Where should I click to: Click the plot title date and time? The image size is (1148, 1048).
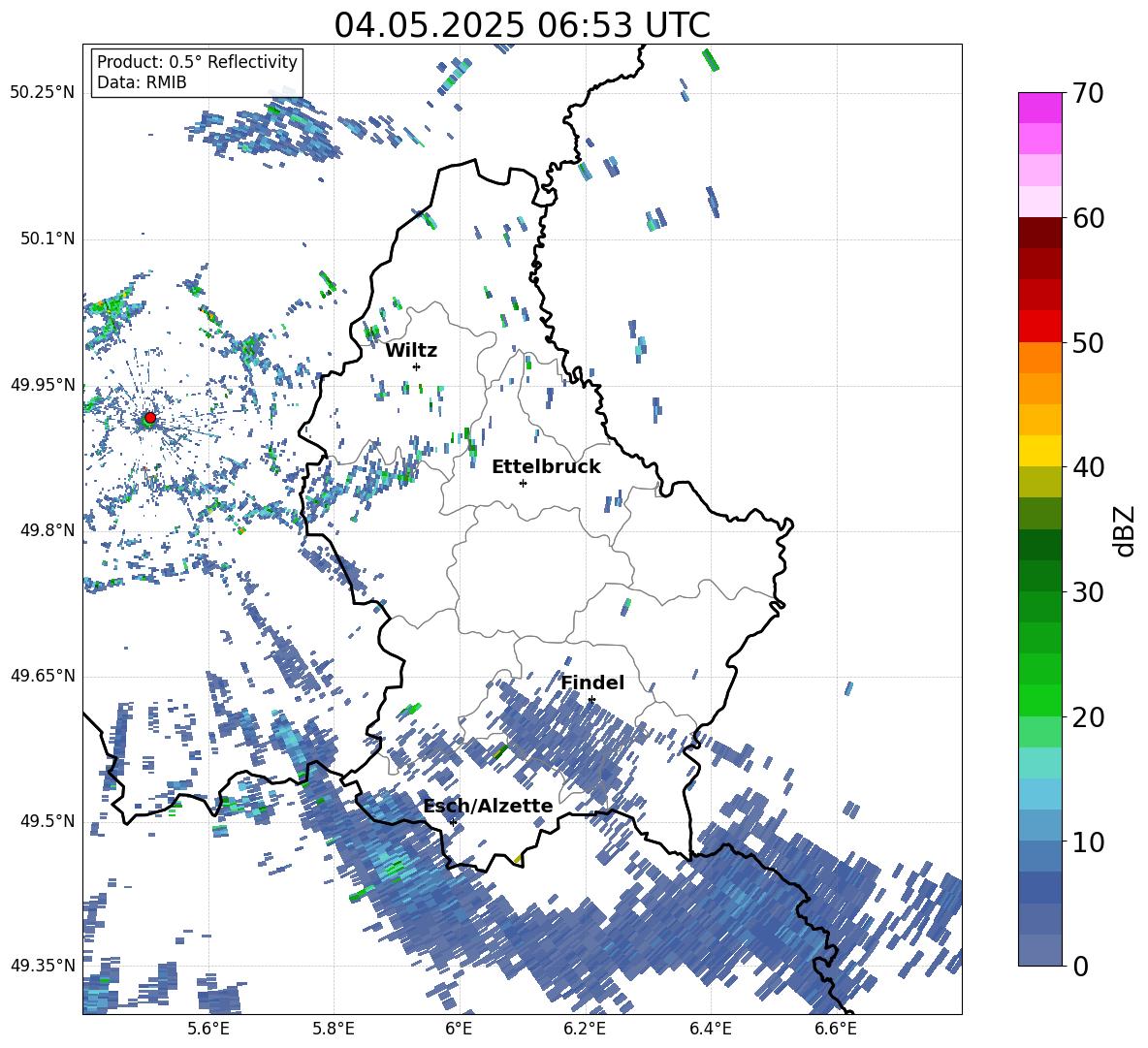click(522, 25)
